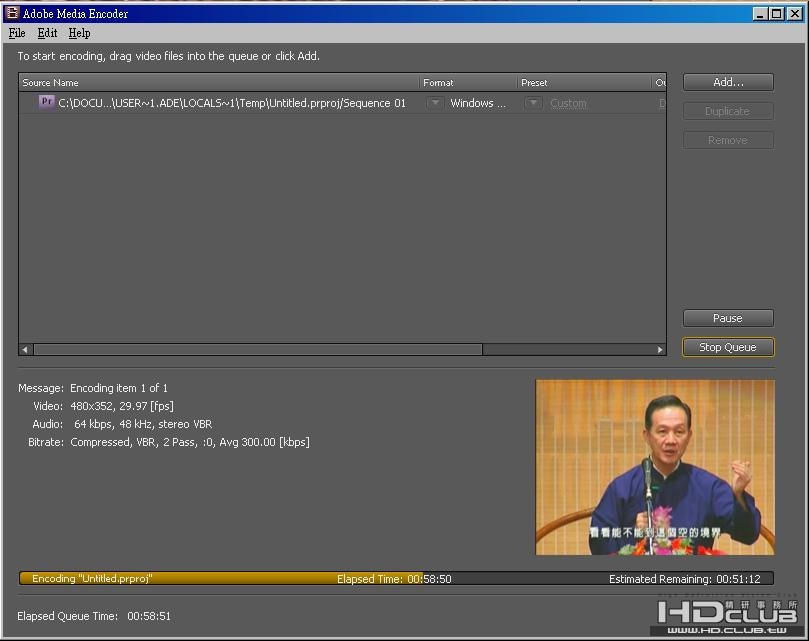
Task: Click the Add... button
Action: [x=728, y=82]
